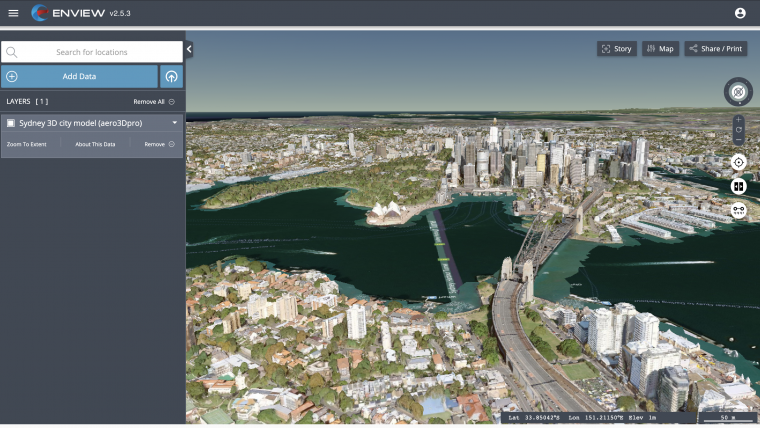Click the Lat 33.85042°S coordinates readout
The image size is (760, 428).
tap(534, 417)
